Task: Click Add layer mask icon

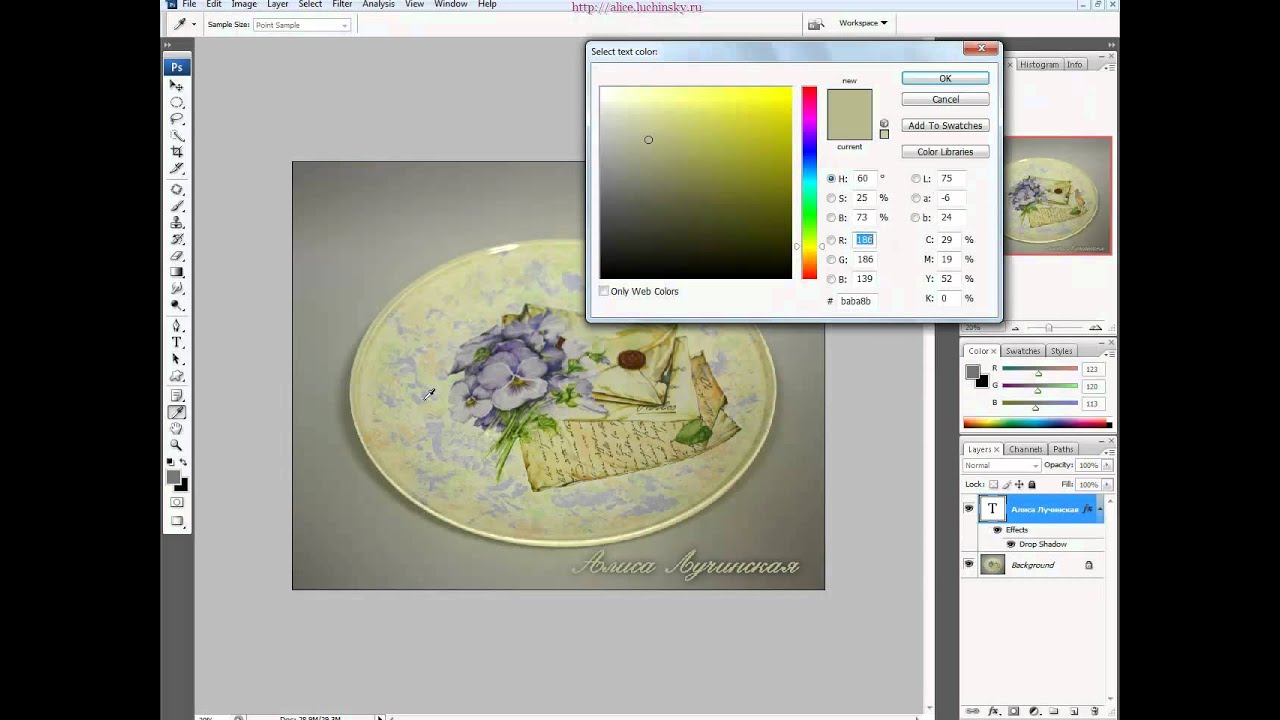Action: [1014, 711]
